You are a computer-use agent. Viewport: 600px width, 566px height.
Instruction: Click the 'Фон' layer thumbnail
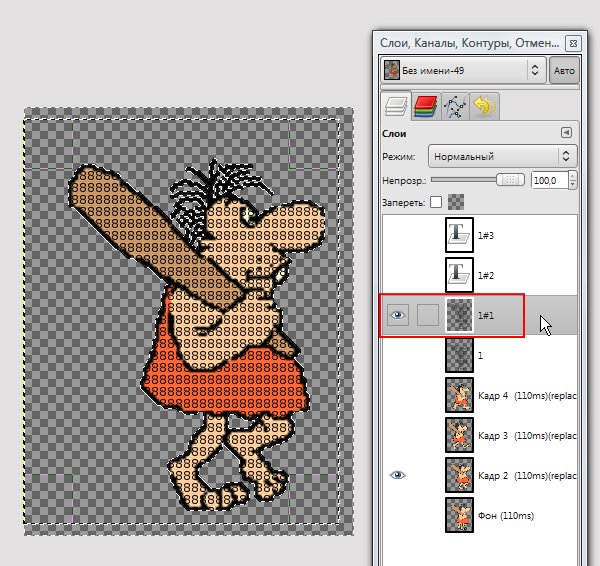pos(459,515)
